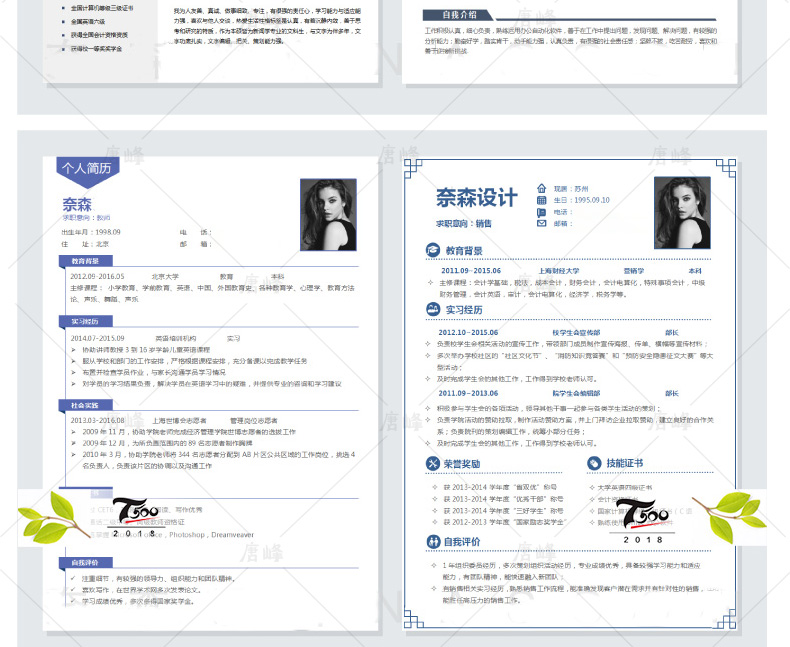Screen dimensions: 790x647
Task: Select 上海世博会志愿者 text
Action: (179, 420)
